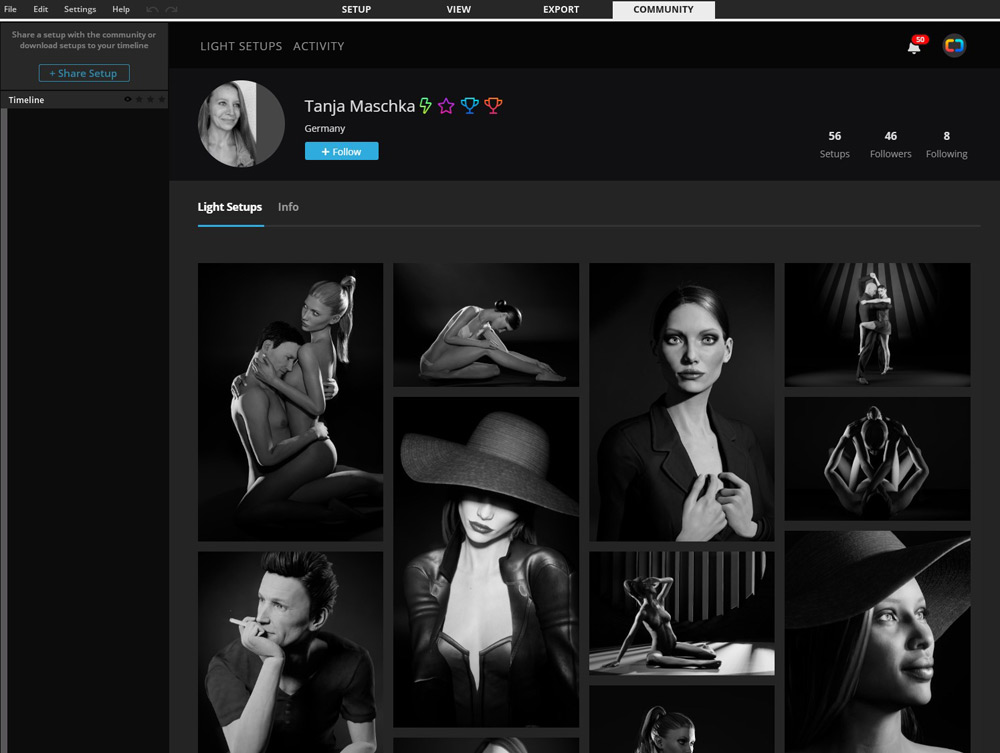Click the Undo arrow icon
Screen dimensions: 1000x753
(152, 10)
